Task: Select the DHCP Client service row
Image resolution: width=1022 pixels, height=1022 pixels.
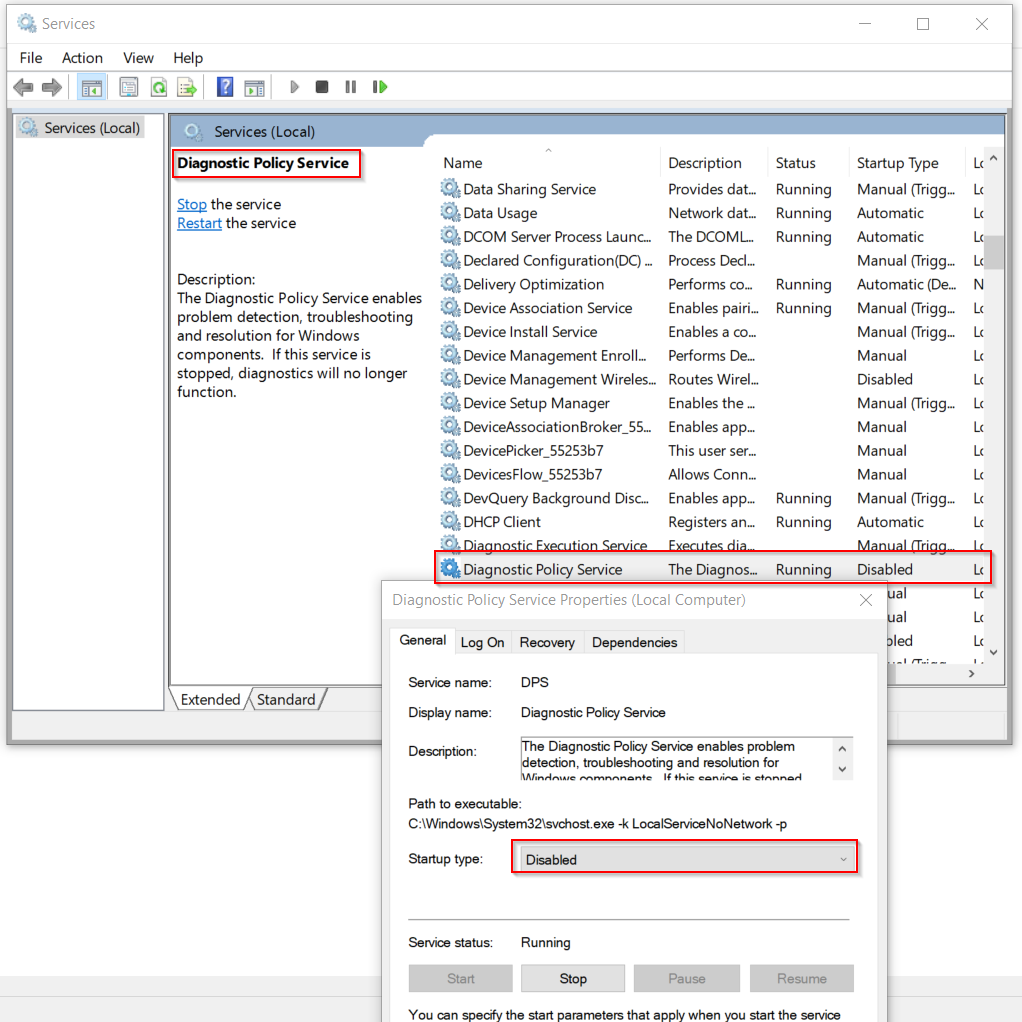Action: pos(502,522)
